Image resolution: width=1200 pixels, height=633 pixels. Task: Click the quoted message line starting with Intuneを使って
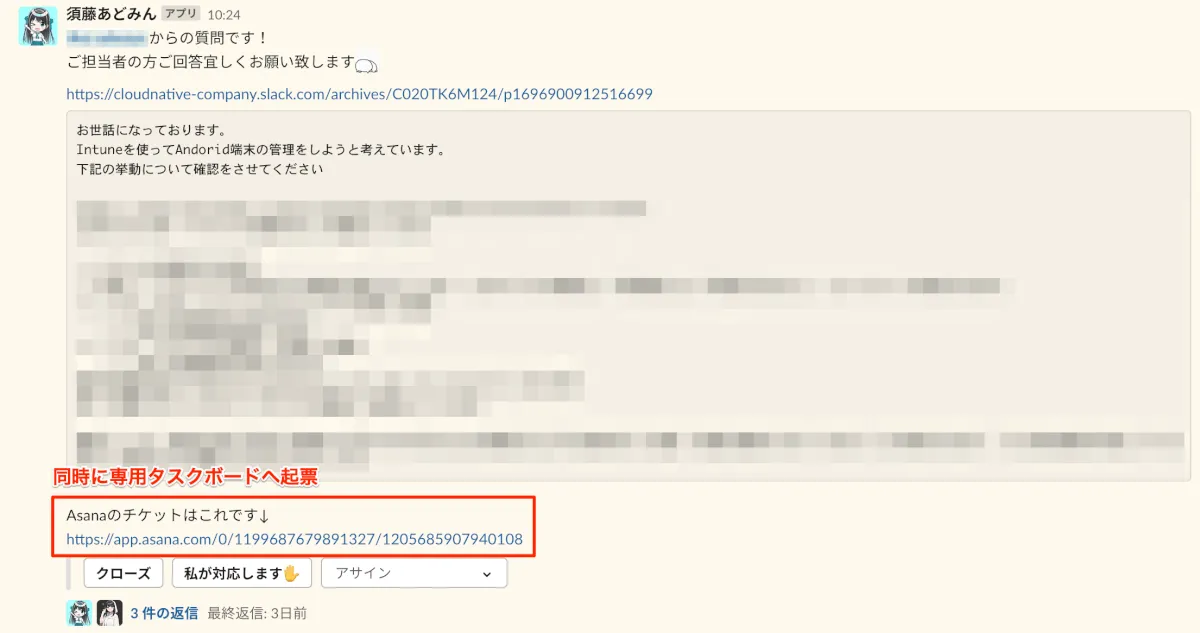260,149
